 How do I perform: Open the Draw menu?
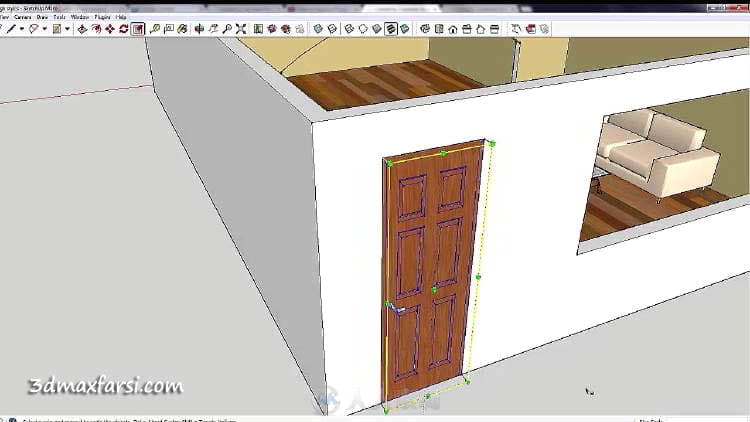(42, 17)
